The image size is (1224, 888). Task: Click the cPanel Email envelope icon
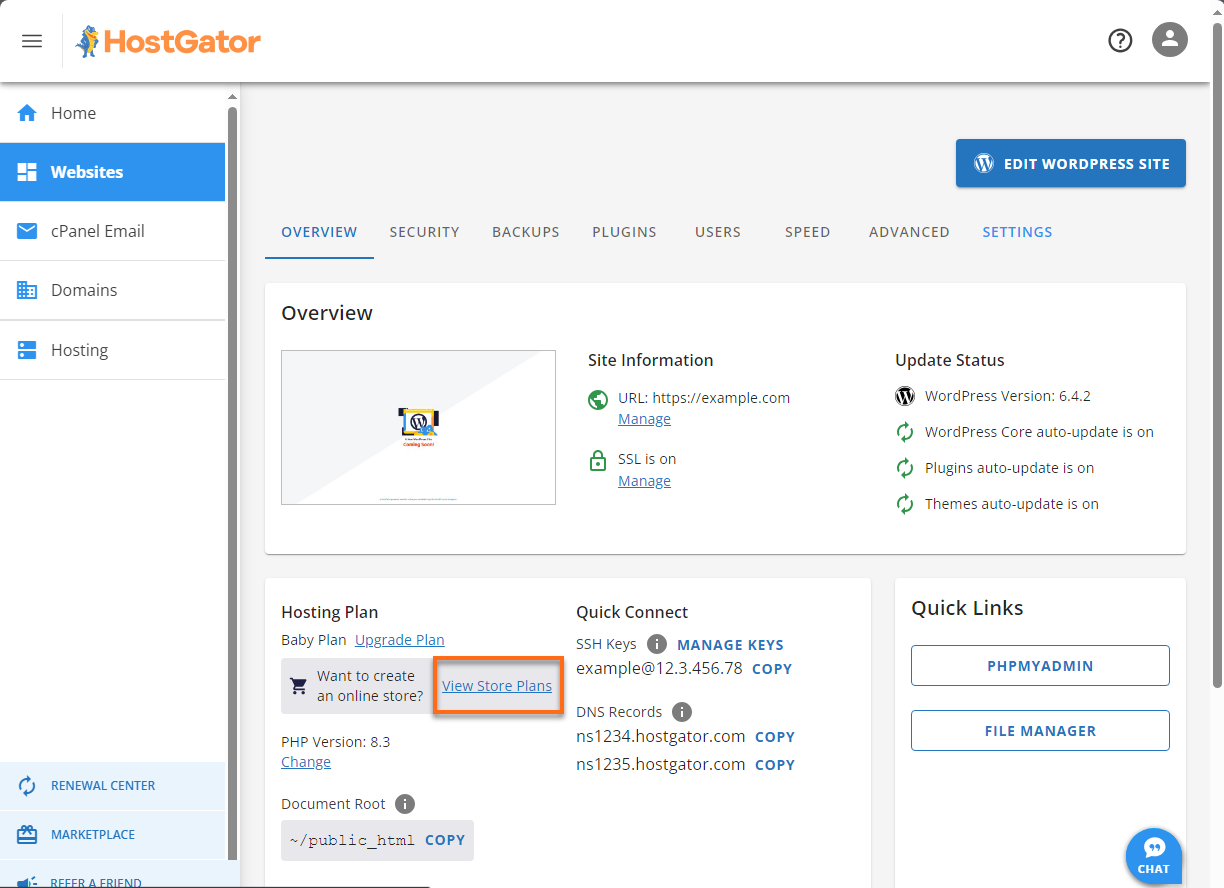tap(27, 231)
